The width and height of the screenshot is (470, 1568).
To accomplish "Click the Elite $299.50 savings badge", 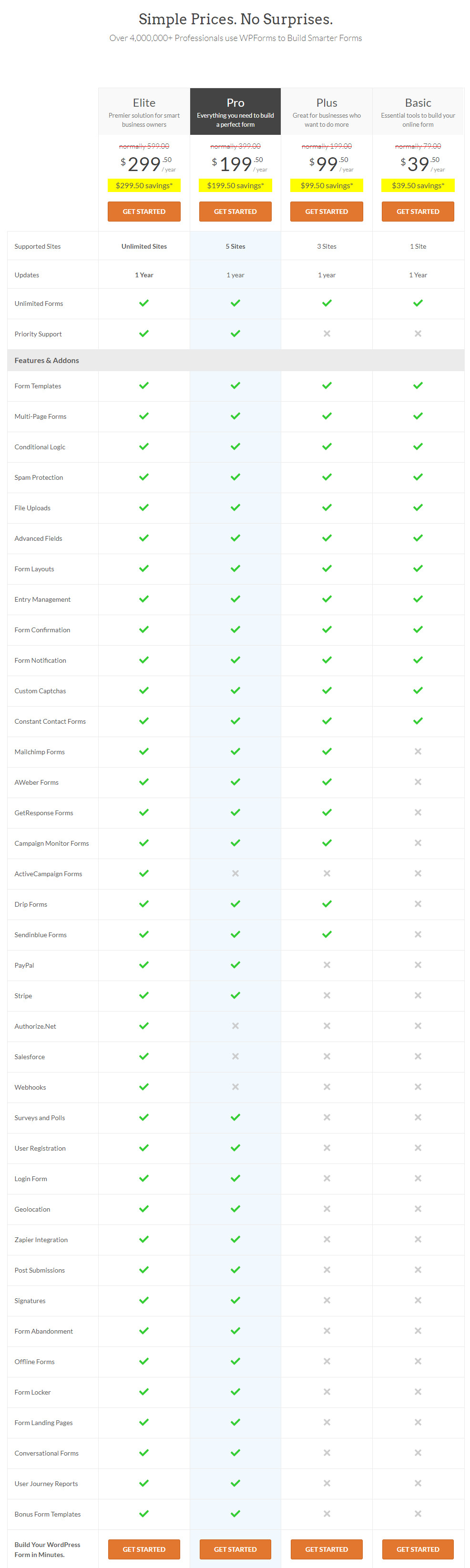I will (x=143, y=186).
